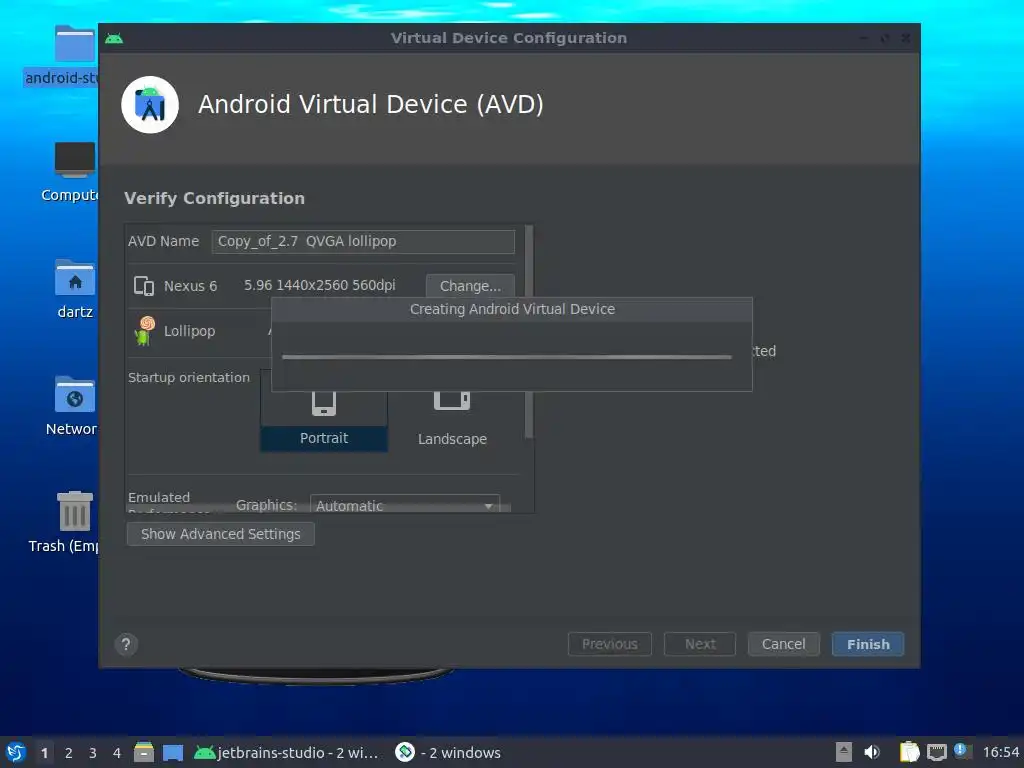Image resolution: width=1024 pixels, height=768 pixels.
Task: Open the '- 2 windows' taskbar group
Action: [448, 753]
